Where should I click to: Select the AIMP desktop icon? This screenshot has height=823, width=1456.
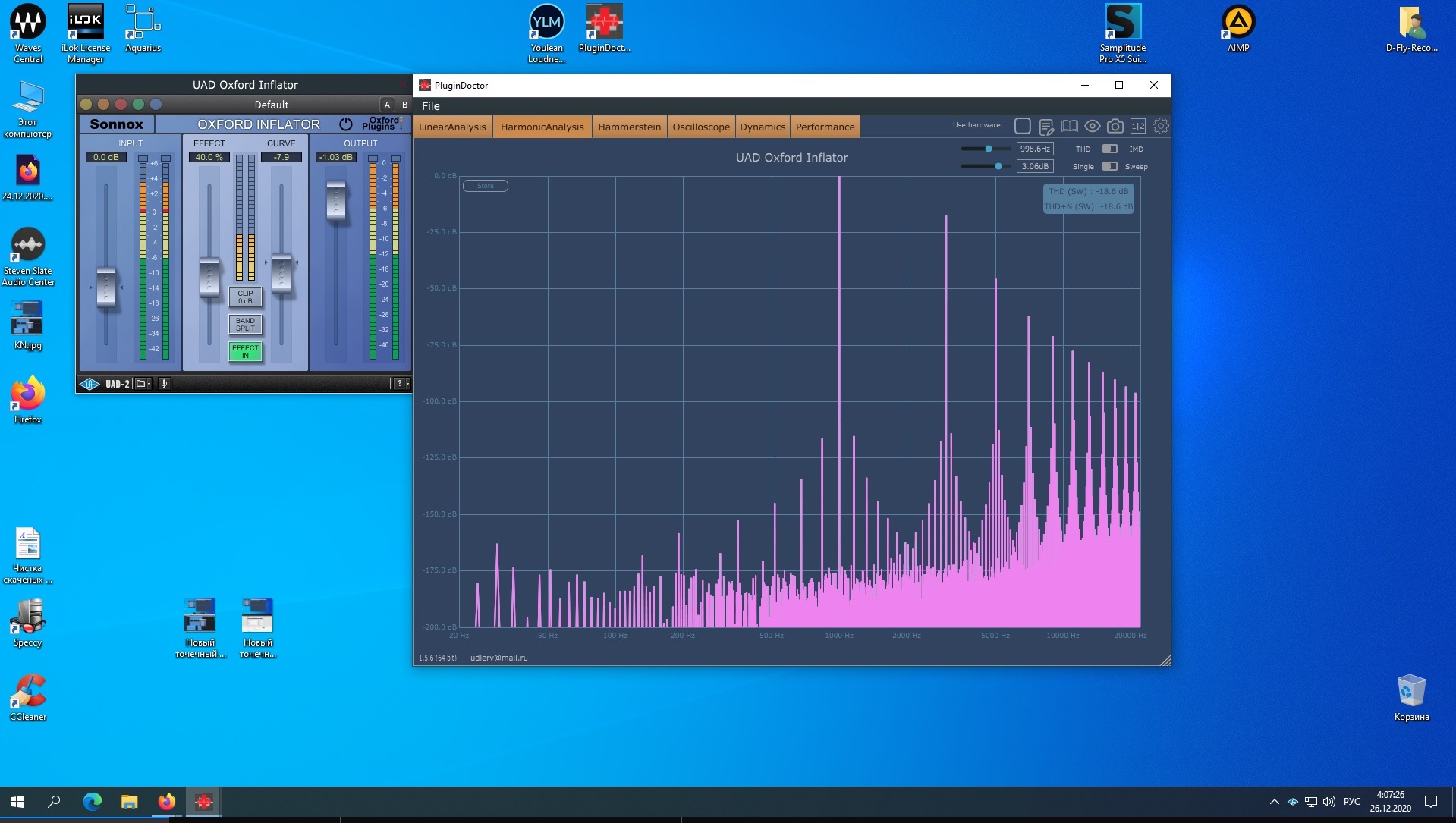click(1238, 29)
